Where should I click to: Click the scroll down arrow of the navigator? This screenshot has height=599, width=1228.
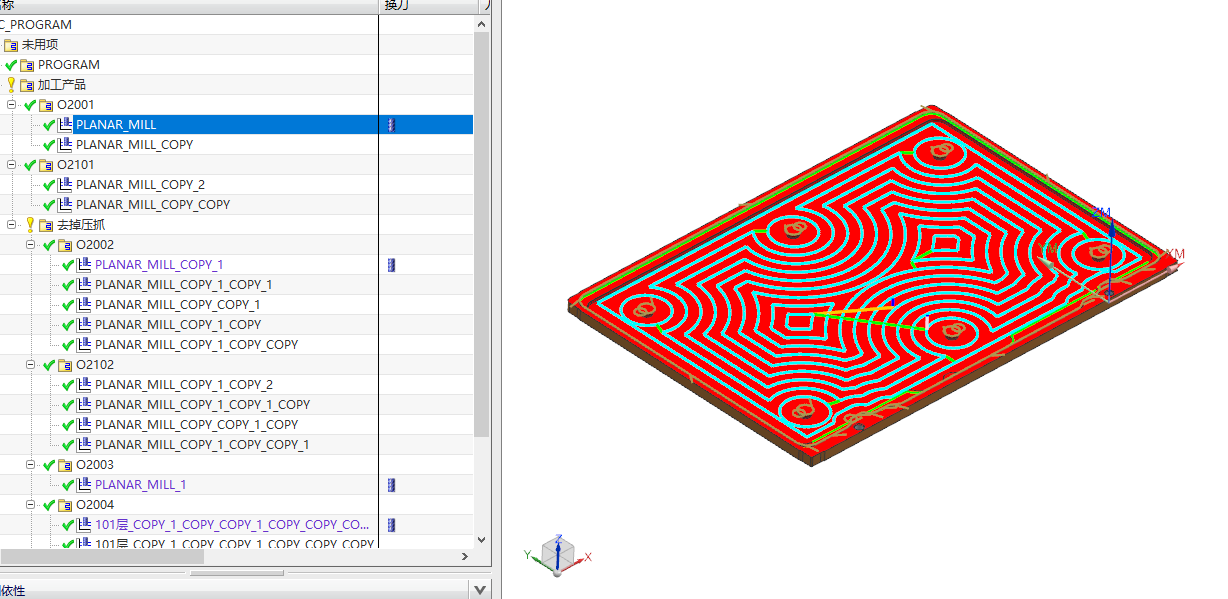tap(482, 540)
